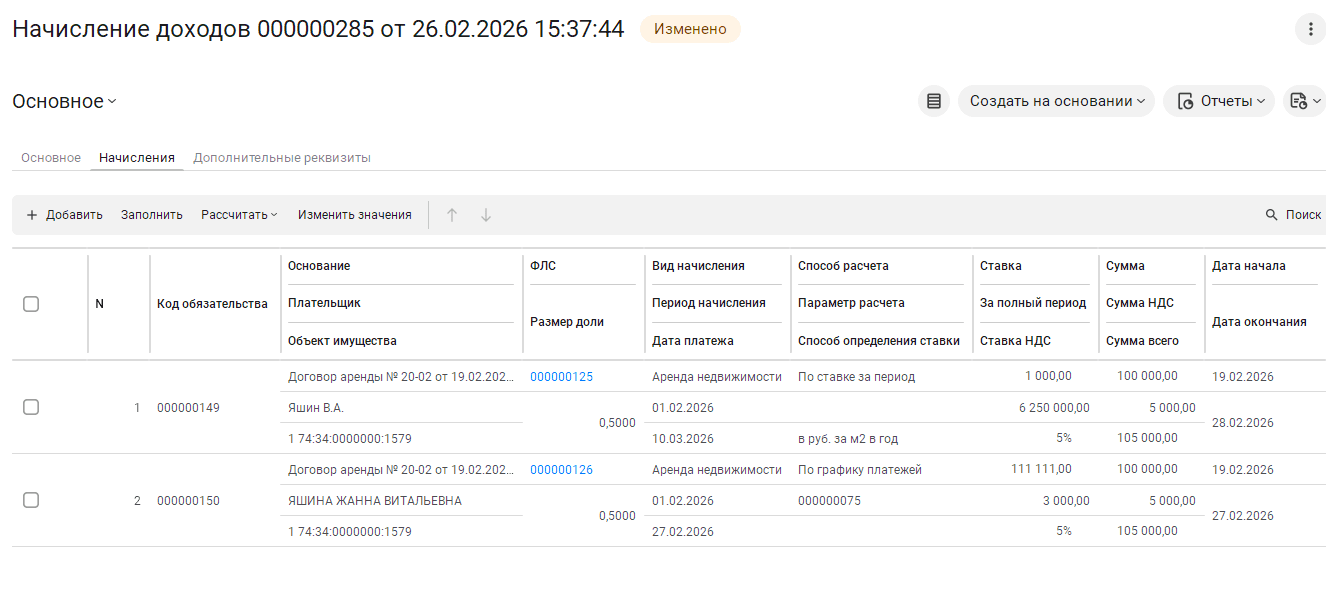The width and height of the screenshot is (1326, 604).
Task: Click По ставке за период cell
Action: click(856, 377)
